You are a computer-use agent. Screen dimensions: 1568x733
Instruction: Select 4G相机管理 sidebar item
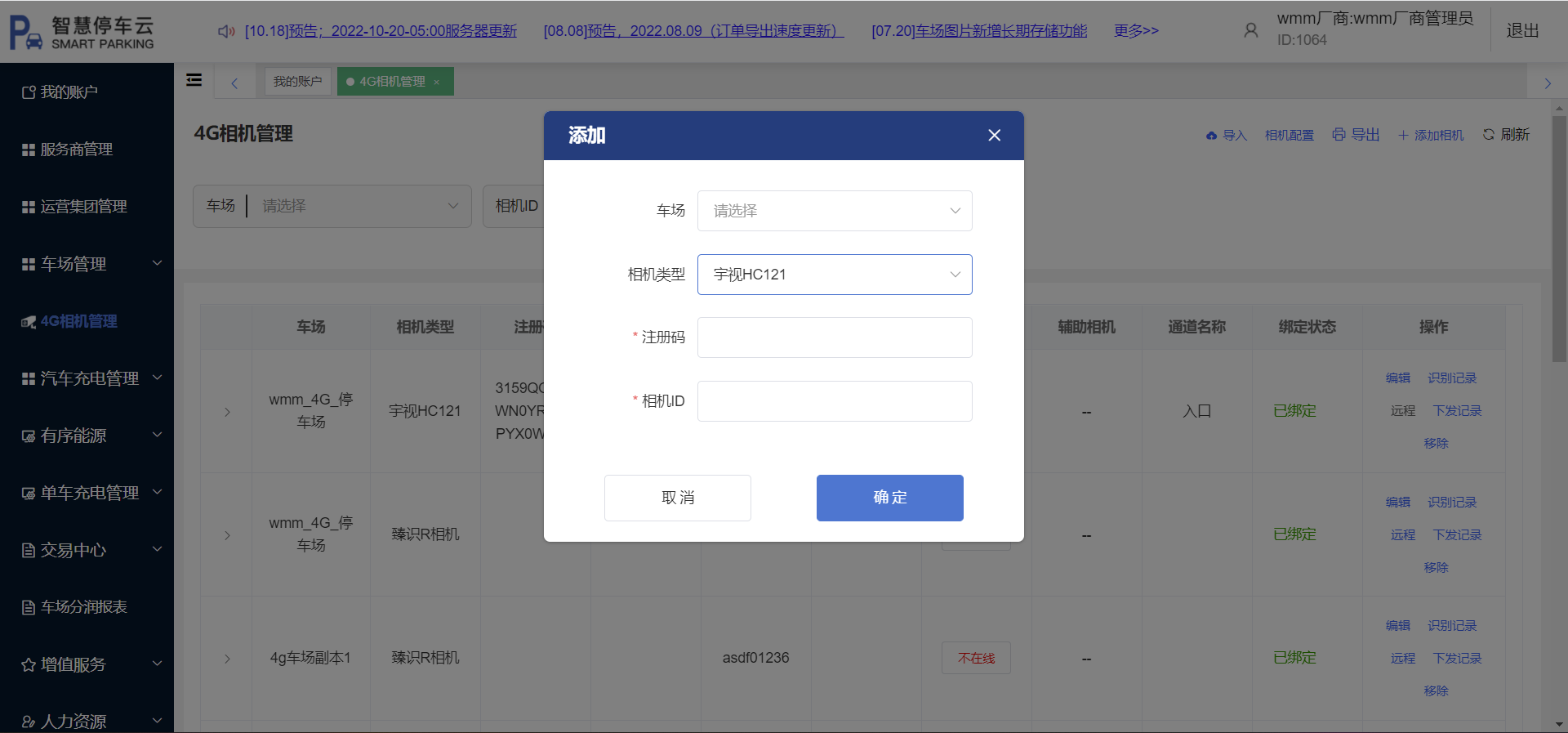click(87, 320)
